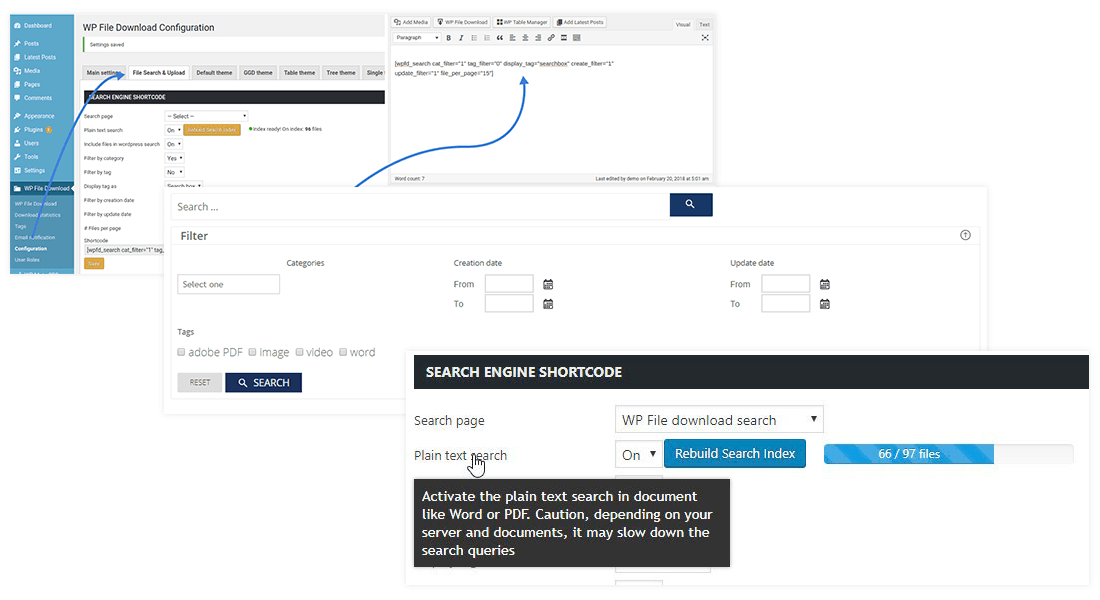
Task: Expand the Categories Select one dropdown
Action: [x=229, y=284]
